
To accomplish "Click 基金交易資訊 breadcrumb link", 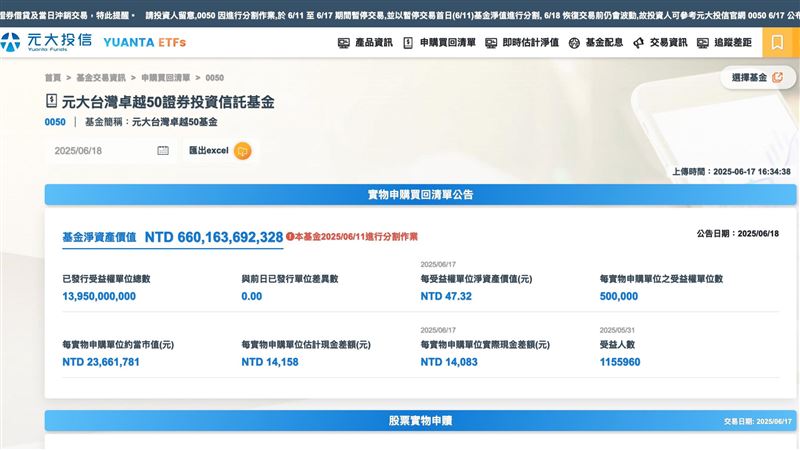I will [101, 77].
